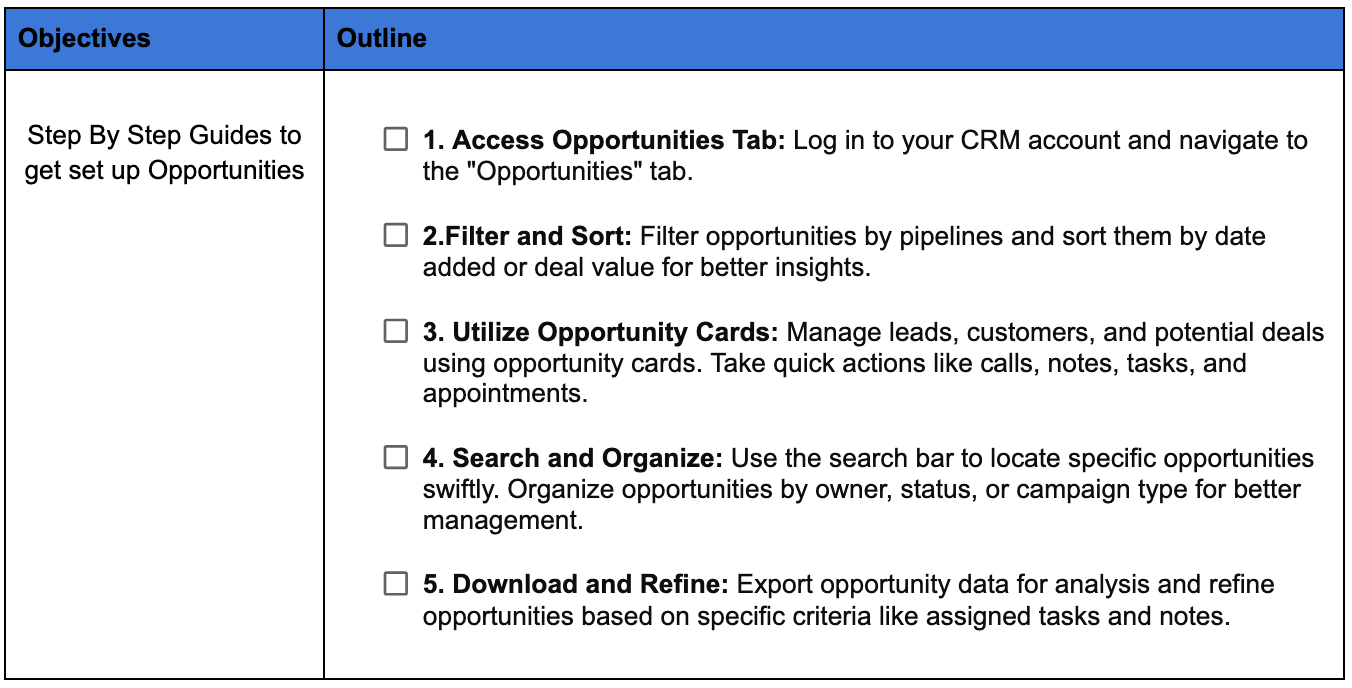Screen dimensions: 1352x688
Task: Check the Download and Refine checkbox
Action: 396,583
